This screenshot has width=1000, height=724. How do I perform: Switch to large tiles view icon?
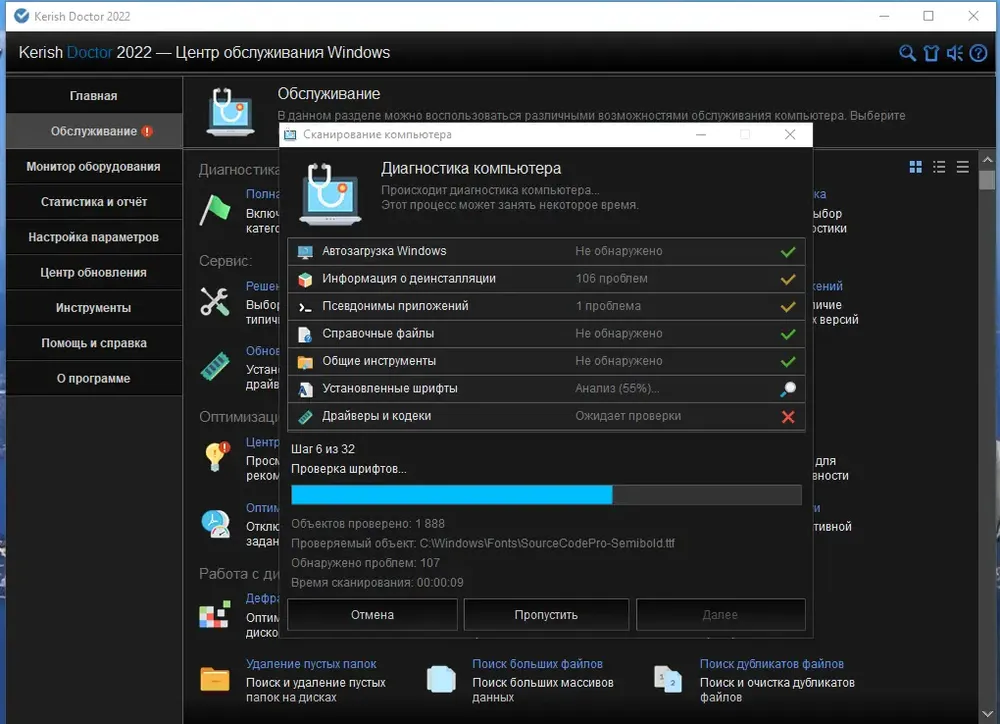pos(915,167)
